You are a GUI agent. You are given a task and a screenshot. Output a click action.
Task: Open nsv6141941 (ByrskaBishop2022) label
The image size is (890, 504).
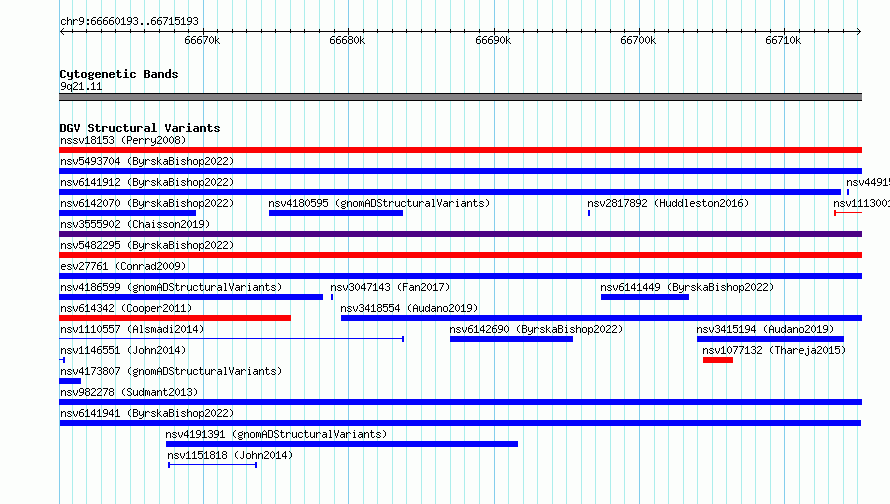pos(147,413)
